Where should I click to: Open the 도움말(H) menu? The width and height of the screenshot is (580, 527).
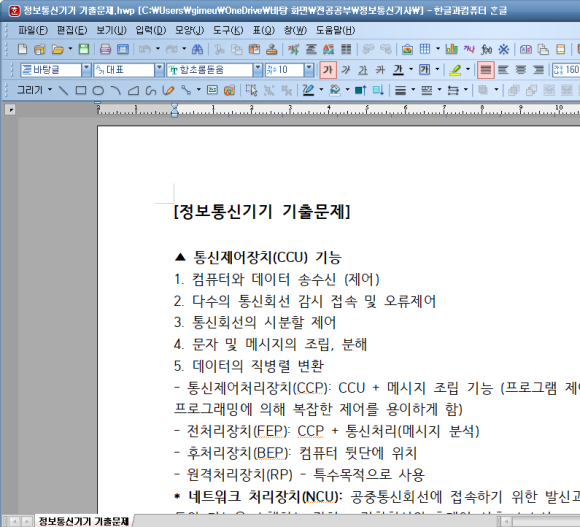tap(335, 30)
